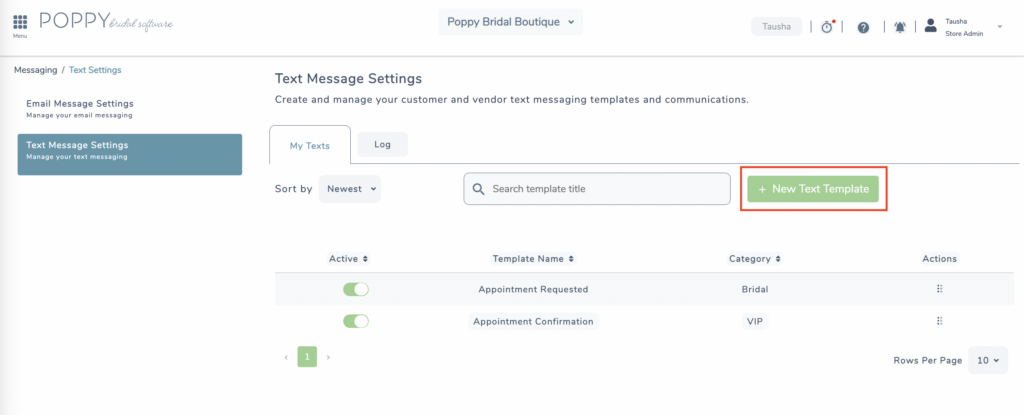Create a New Text Template
Viewport: 1024px width, 415px height.
coord(813,189)
